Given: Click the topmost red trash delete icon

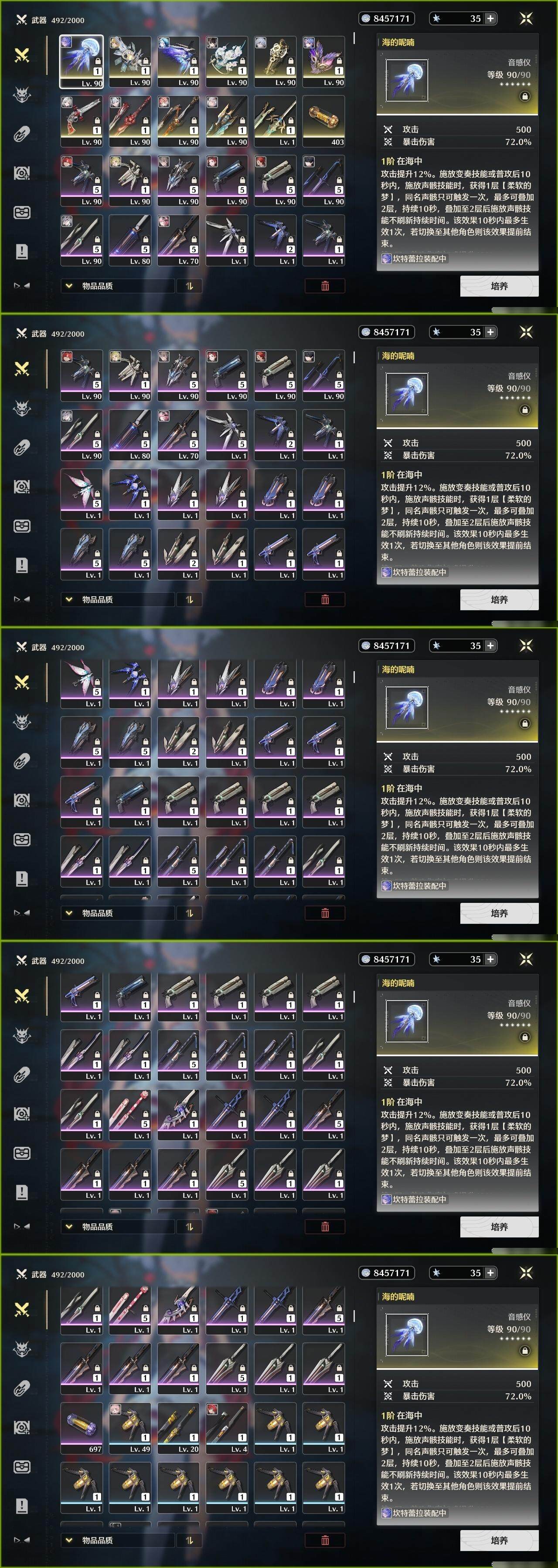Looking at the screenshot, I should click(x=325, y=286).
